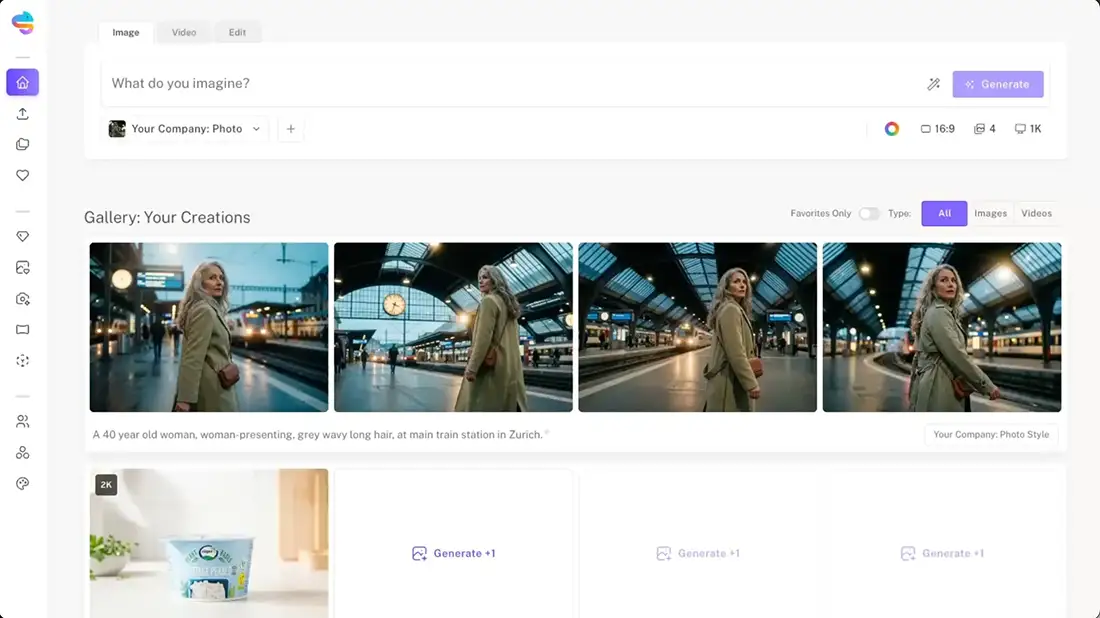This screenshot has width=1100, height=618.
Task: Switch to the Video tab
Action: (x=184, y=32)
